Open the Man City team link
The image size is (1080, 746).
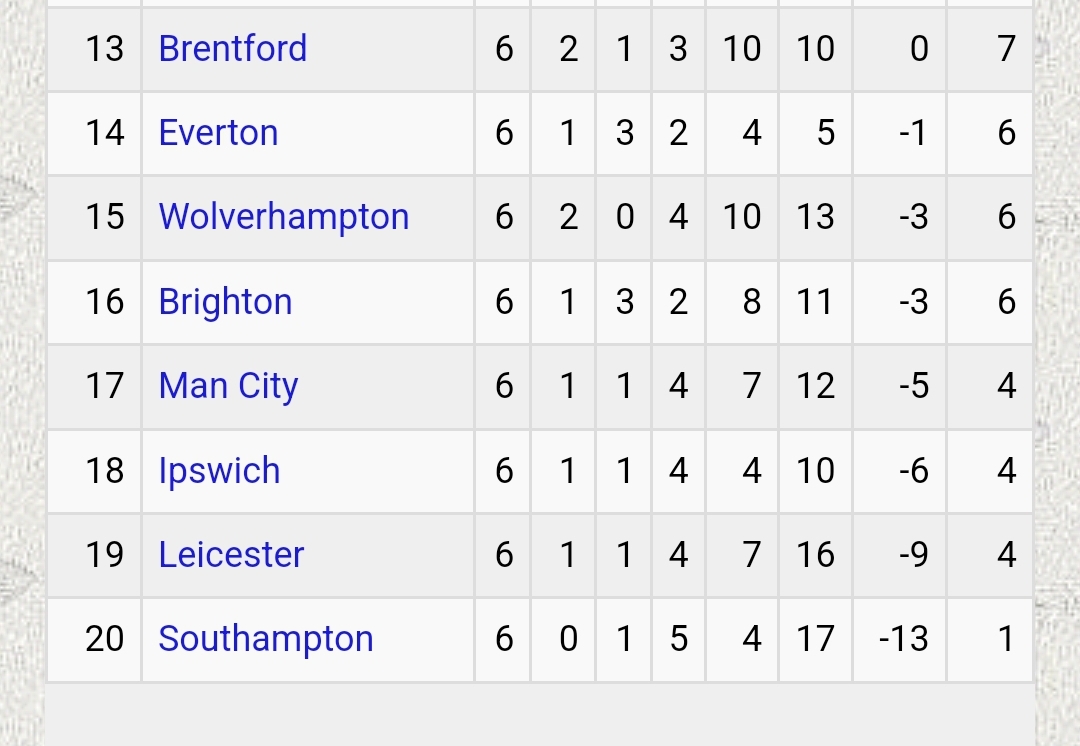click(229, 386)
